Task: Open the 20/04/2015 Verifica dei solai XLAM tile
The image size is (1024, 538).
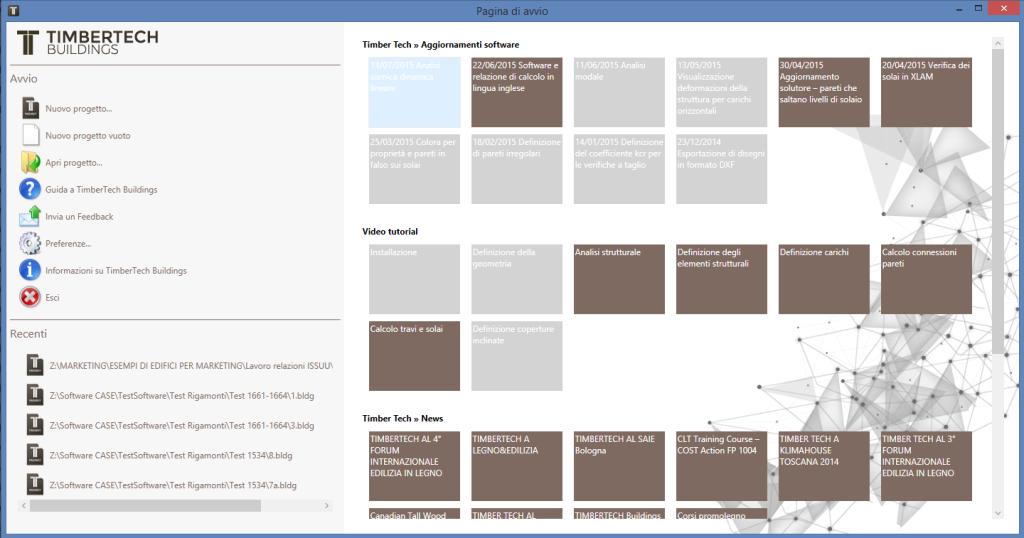Action: pyautogui.click(x=926, y=92)
